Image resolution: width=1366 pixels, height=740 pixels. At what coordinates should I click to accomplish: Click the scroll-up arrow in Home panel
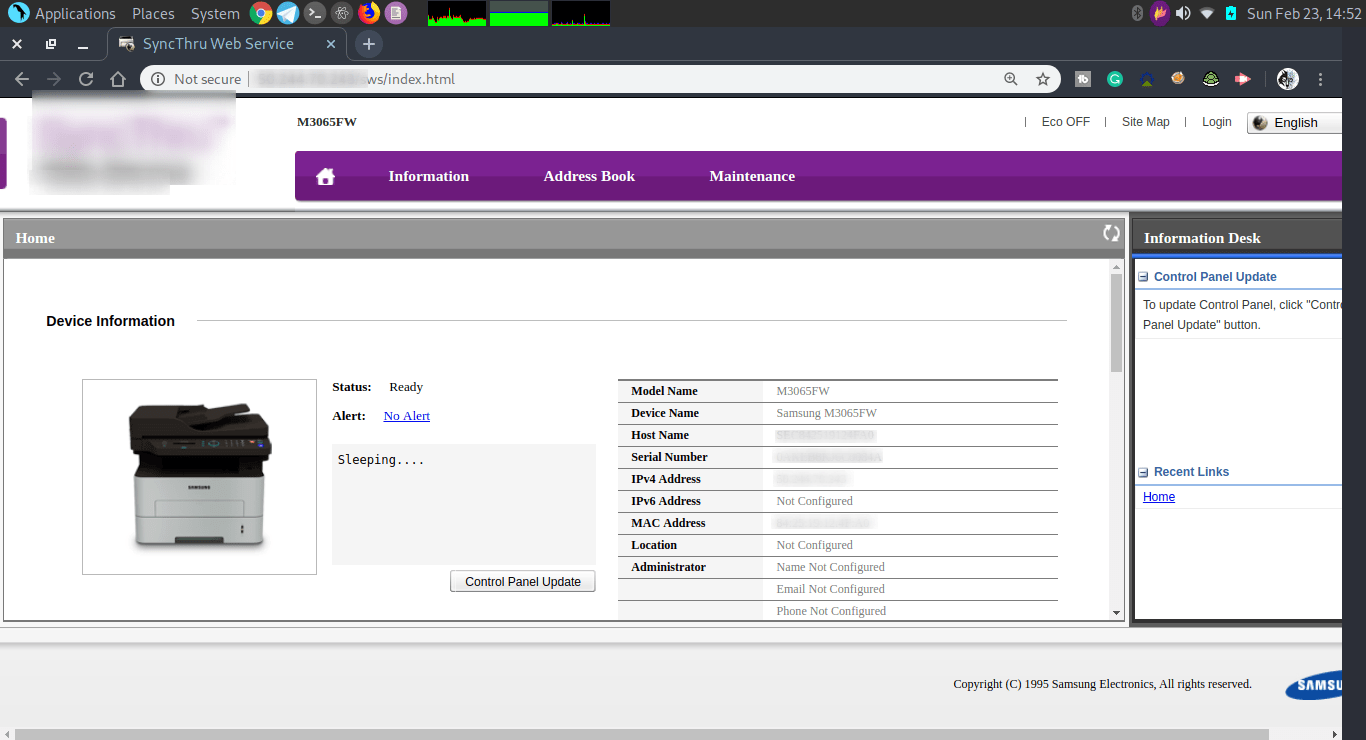pyautogui.click(x=1117, y=267)
